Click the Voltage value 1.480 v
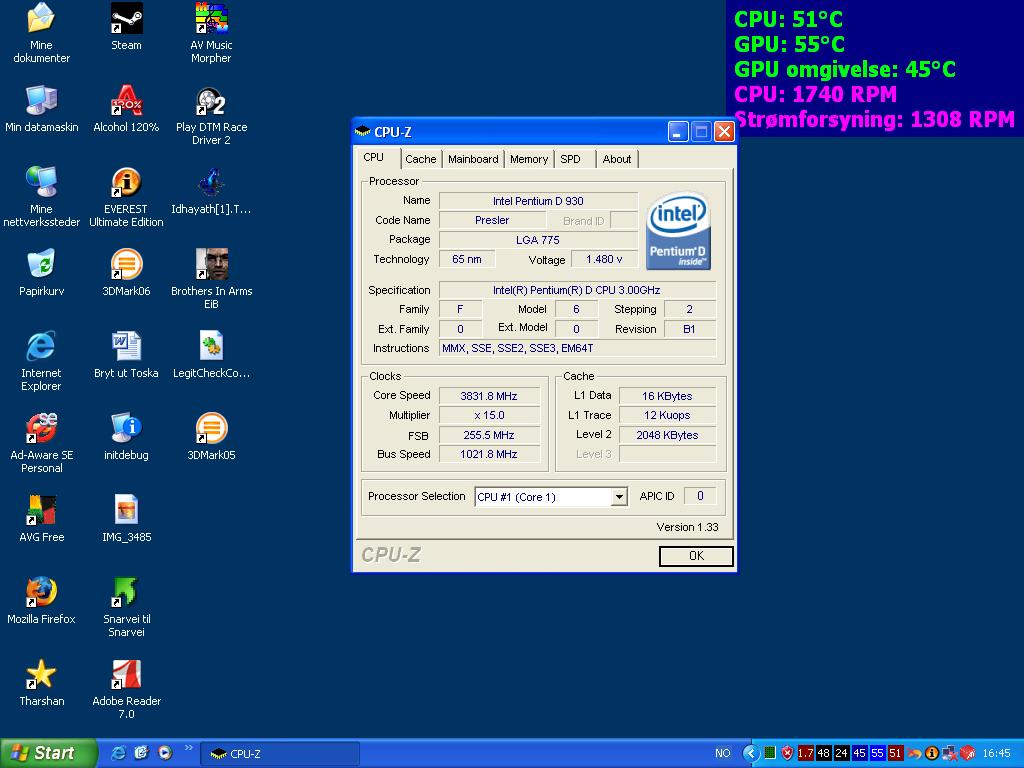This screenshot has height=768, width=1024. [604, 259]
